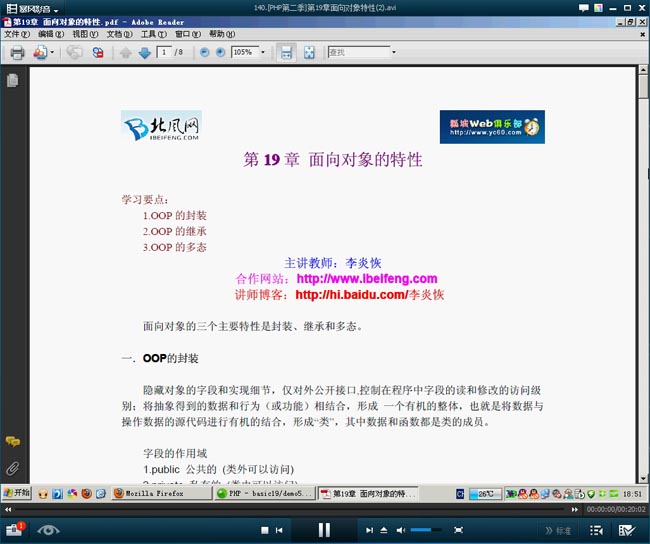Switch to 第19章 PDF taskbar button
Viewport: 650px width, 544px height.
(368, 493)
